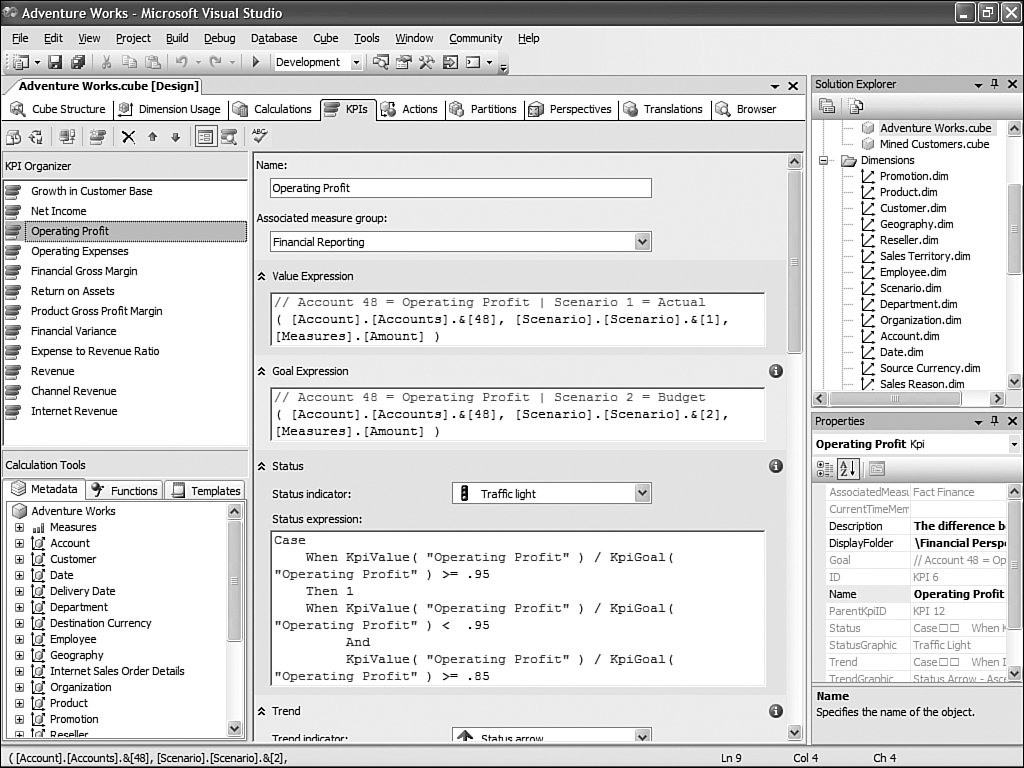This screenshot has width=1024, height=768.
Task: Expand the Account dimension node
Action: click(19, 543)
